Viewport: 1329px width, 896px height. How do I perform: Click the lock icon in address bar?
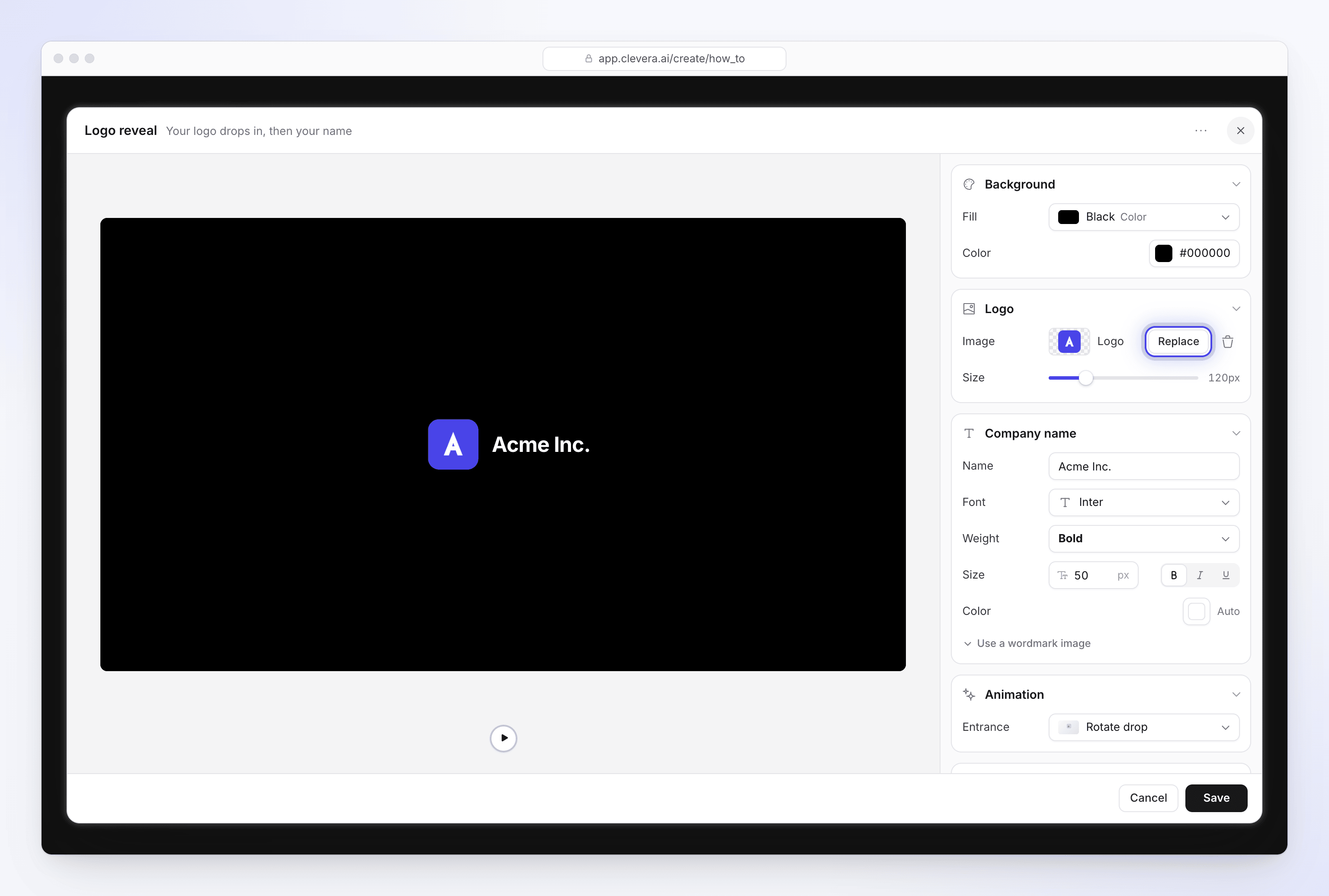point(589,59)
